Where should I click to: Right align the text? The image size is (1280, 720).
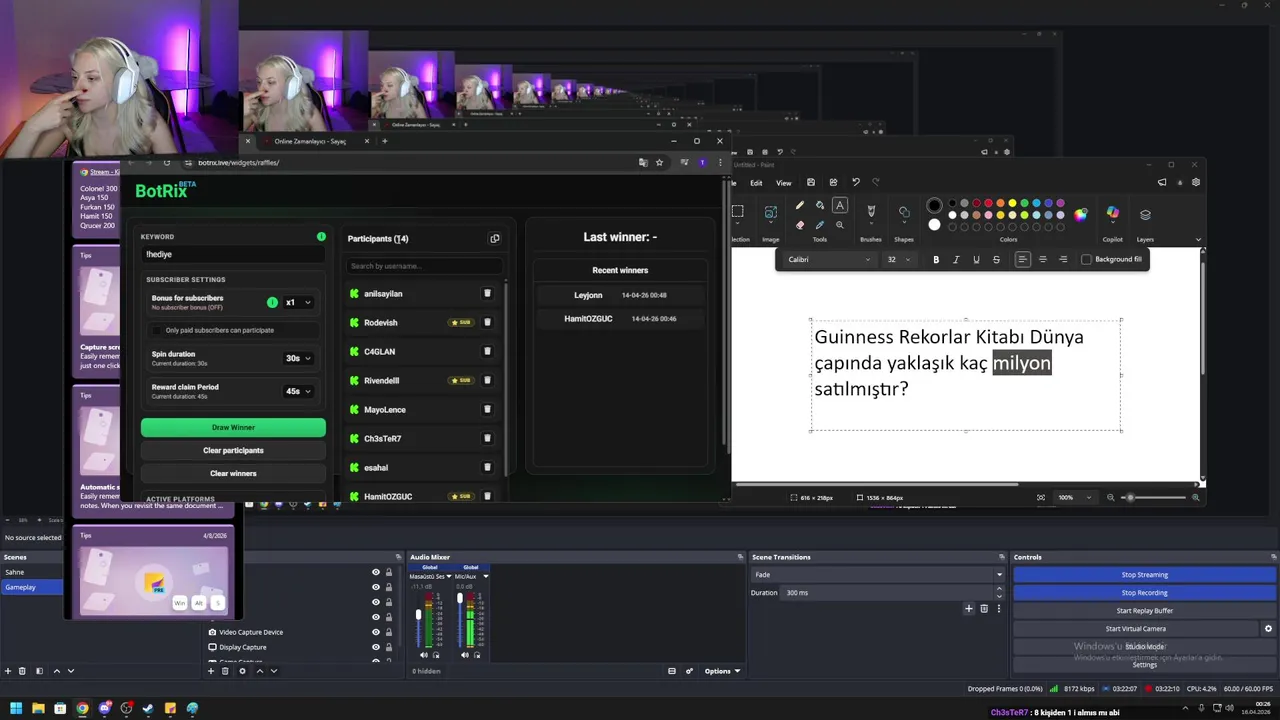1063,259
